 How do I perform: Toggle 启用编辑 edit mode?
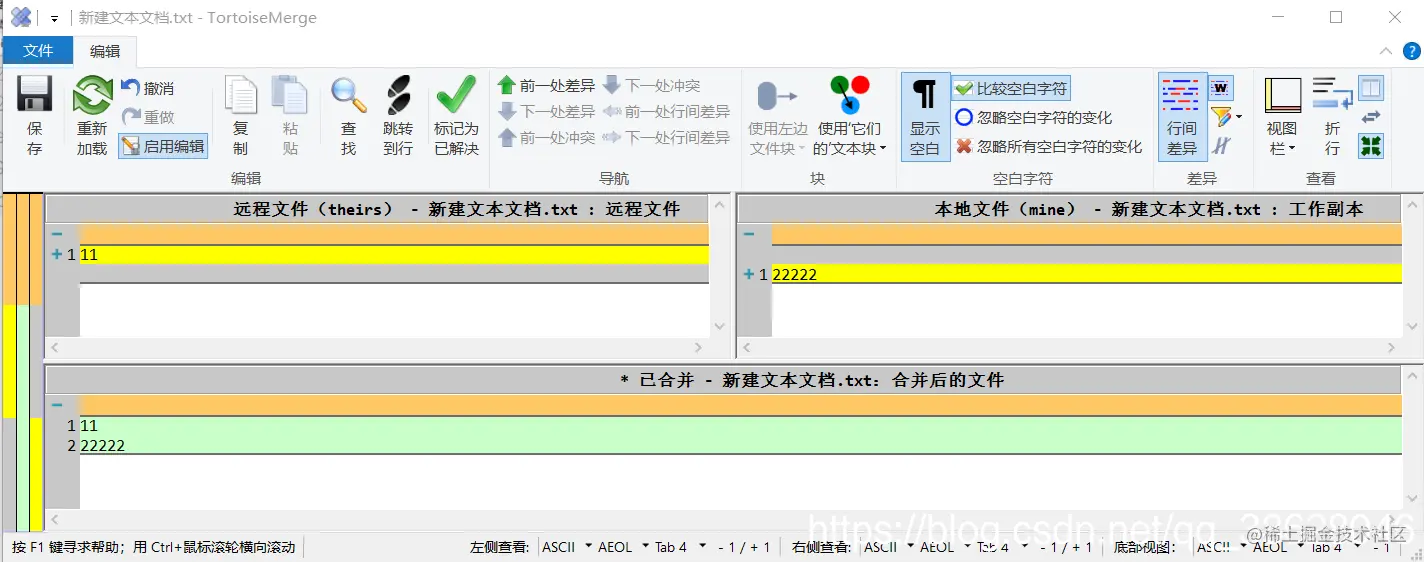[163, 146]
